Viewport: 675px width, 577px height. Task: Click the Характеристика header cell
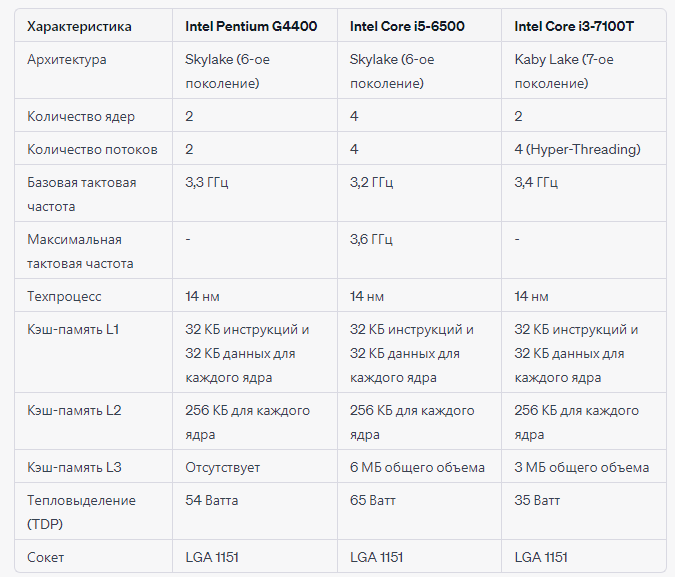click(79, 26)
